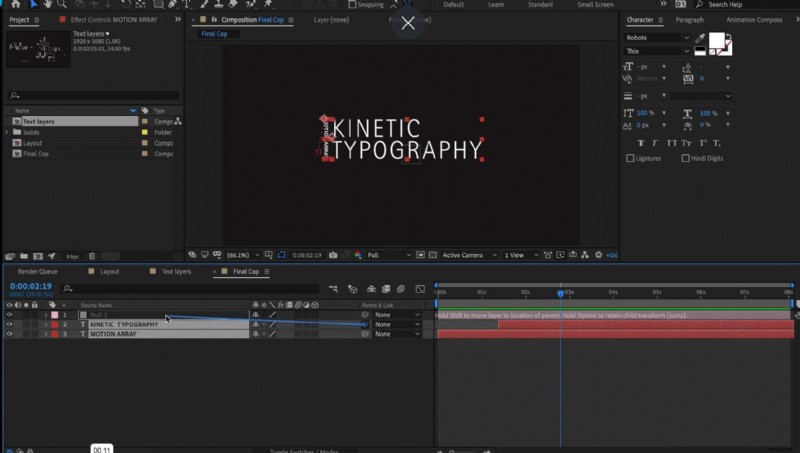The image size is (800, 453).
Task: Open the Roboto font family dropdown
Action: [658, 38]
